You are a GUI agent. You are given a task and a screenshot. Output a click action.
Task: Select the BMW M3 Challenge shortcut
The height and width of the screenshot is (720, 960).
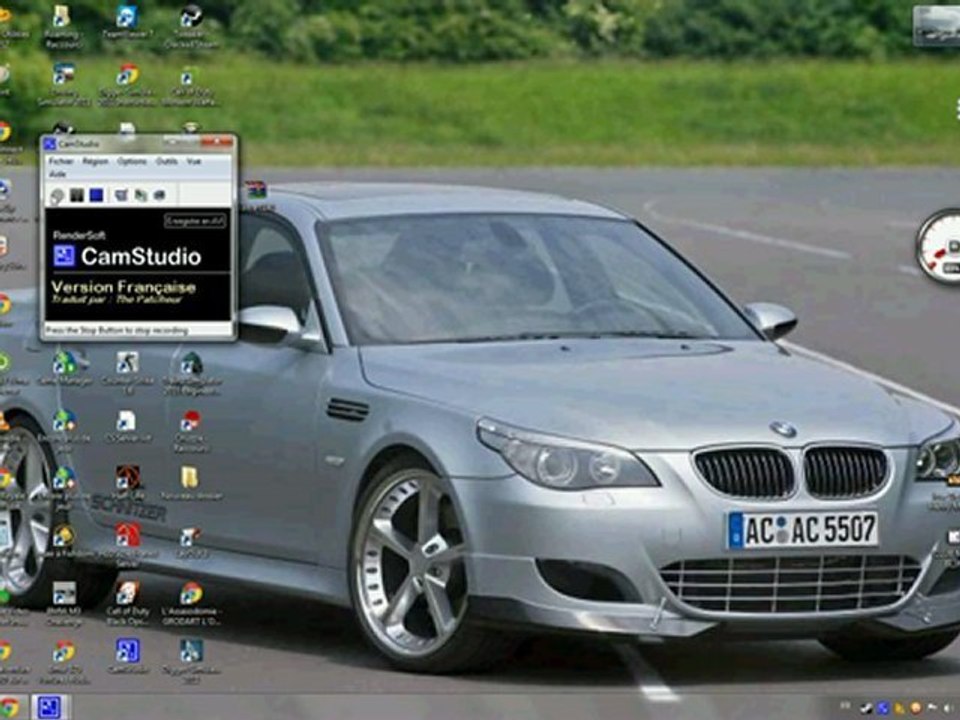pyautogui.click(x=64, y=603)
